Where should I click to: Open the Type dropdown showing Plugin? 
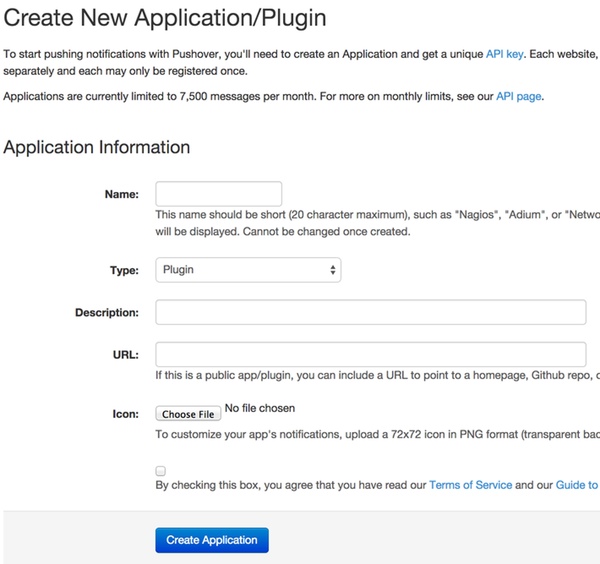pos(248,270)
